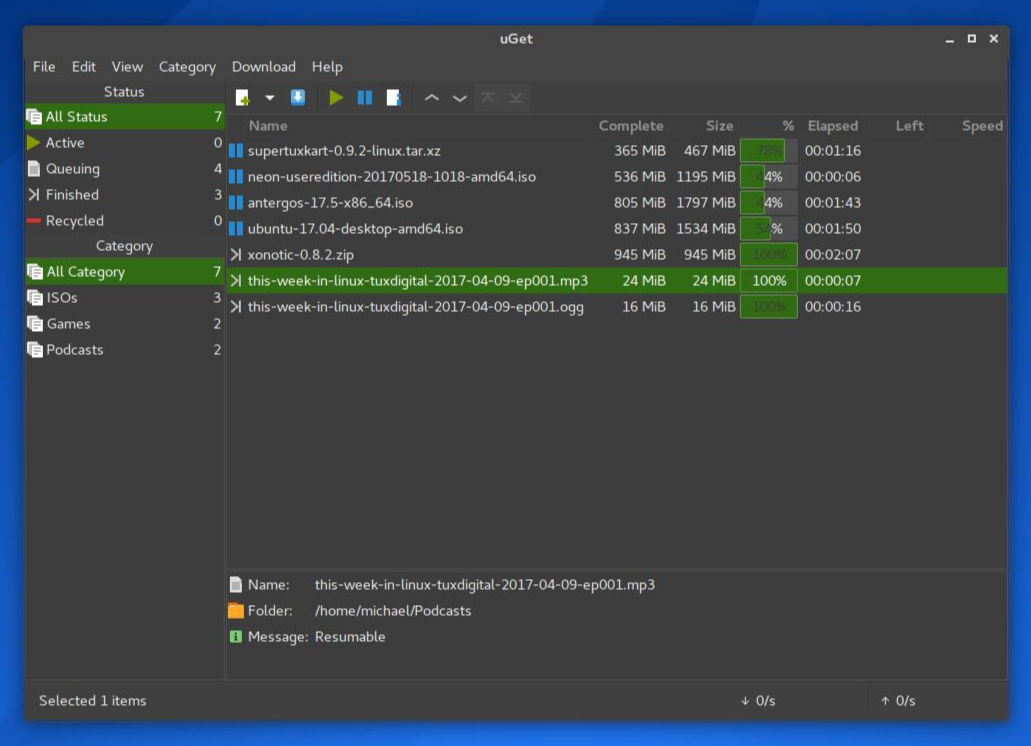The height and width of the screenshot is (746, 1031).
Task: Click the save/grab clipboard download icon
Action: point(298,98)
